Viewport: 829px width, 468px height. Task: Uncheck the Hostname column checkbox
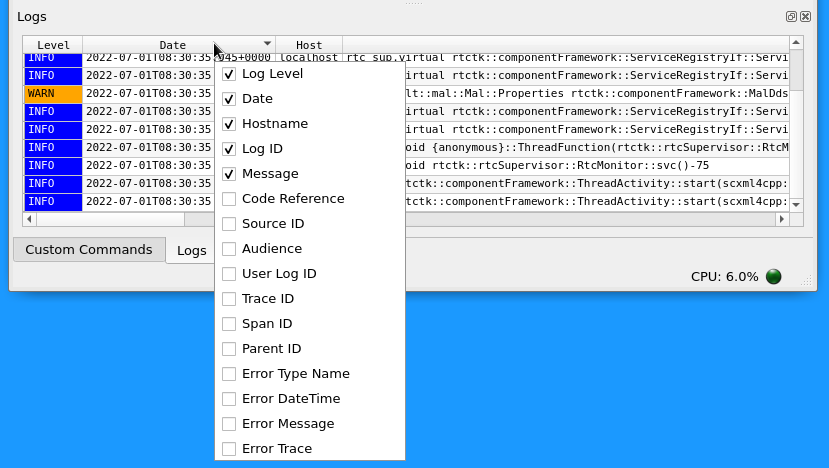pyautogui.click(x=229, y=124)
